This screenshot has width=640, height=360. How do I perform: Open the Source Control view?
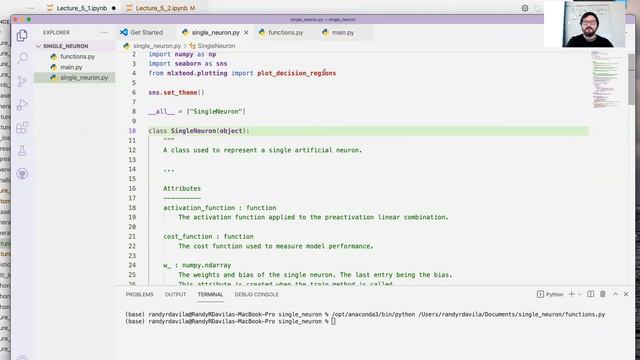[22, 81]
